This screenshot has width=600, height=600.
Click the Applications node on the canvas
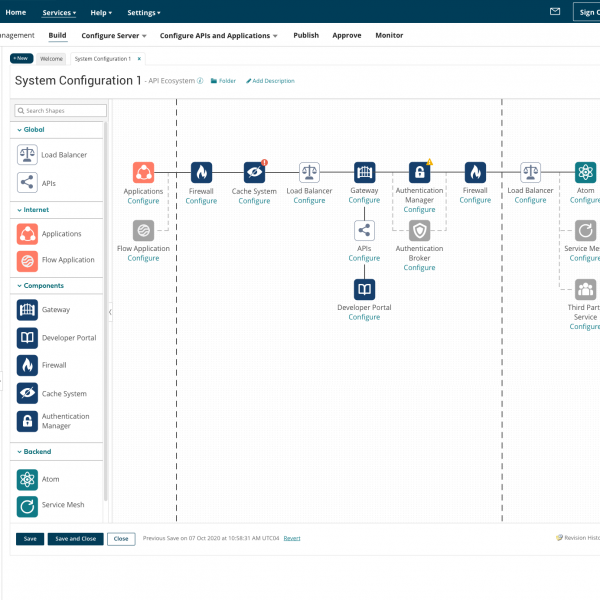pos(143,173)
